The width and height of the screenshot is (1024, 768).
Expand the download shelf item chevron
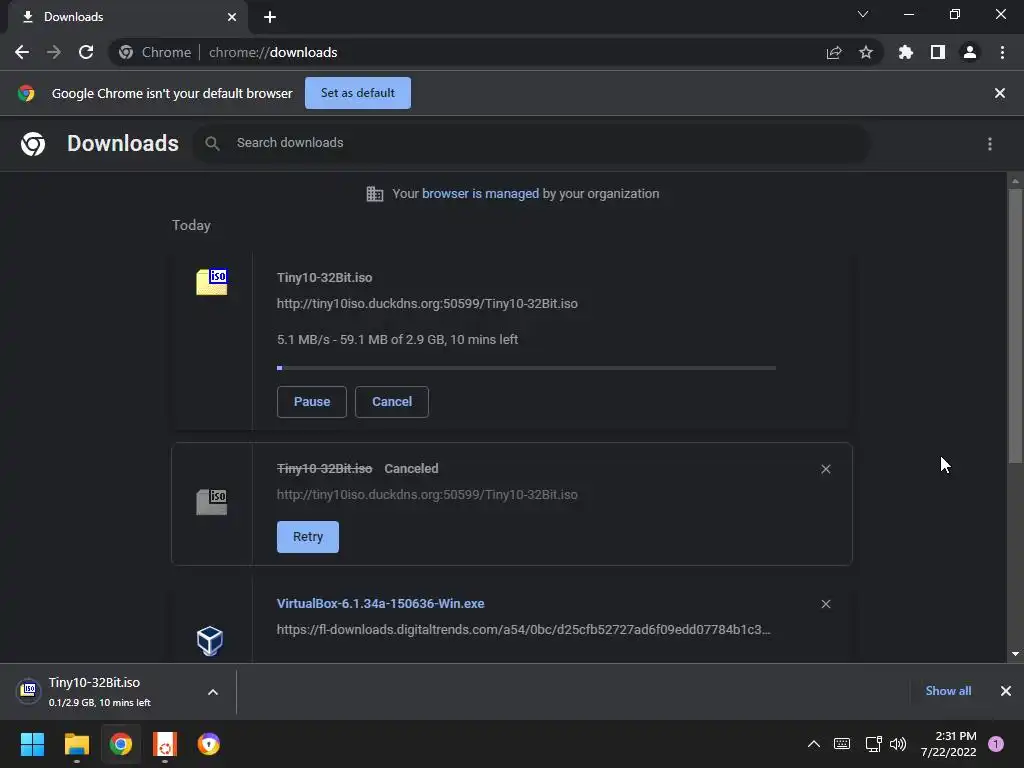coord(213,692)
